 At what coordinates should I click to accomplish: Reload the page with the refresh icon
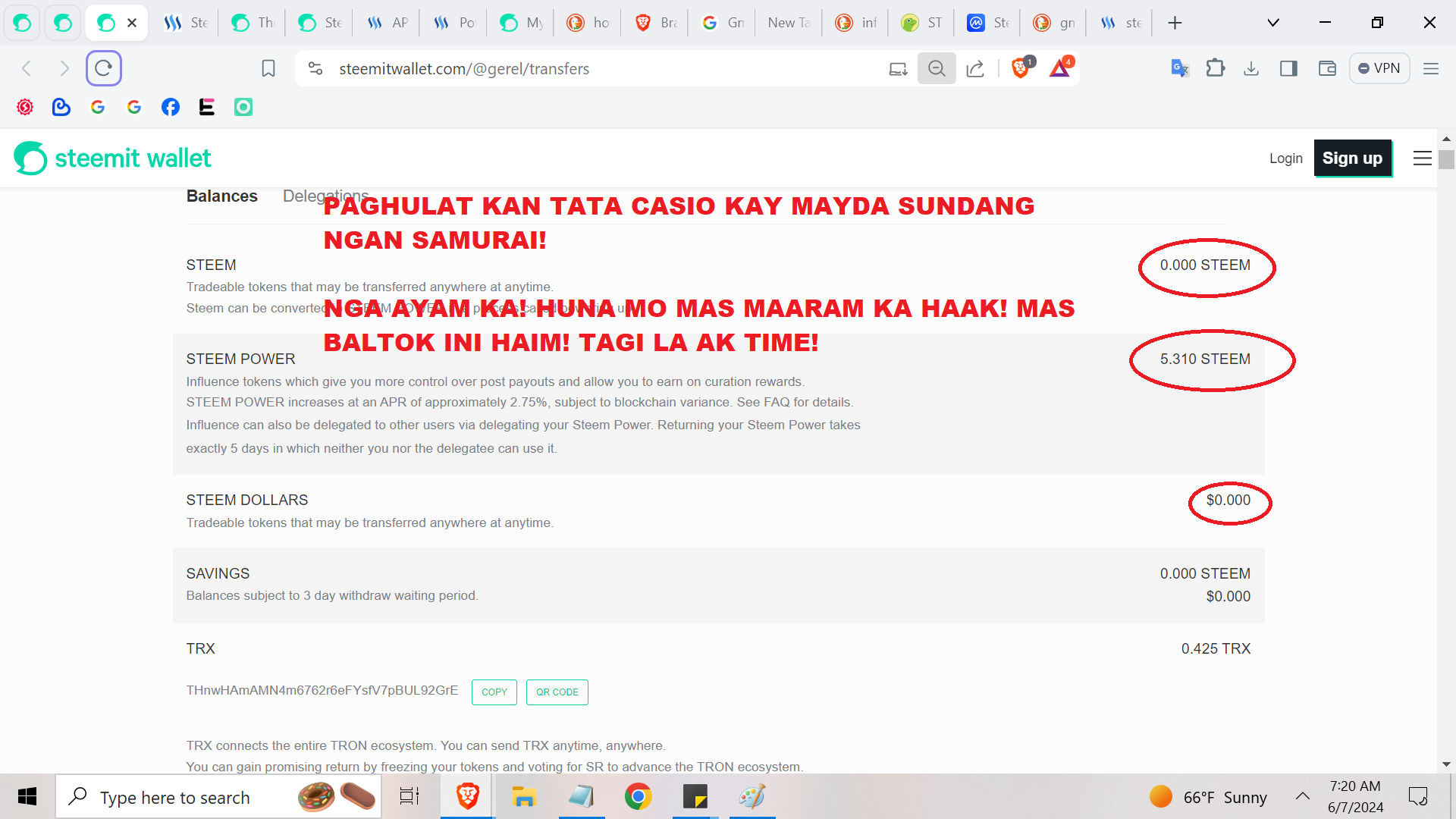click(104, 68)
